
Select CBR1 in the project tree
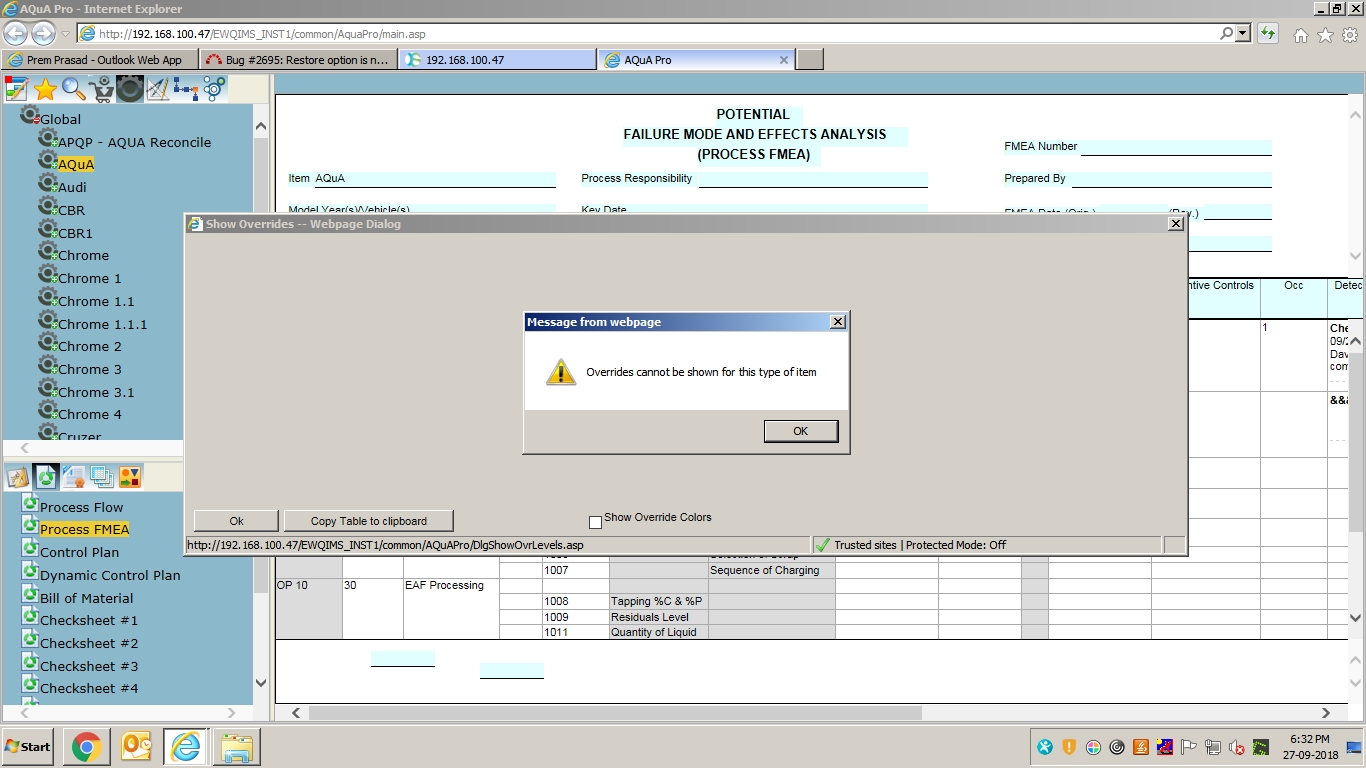click(x=75, y=233)
